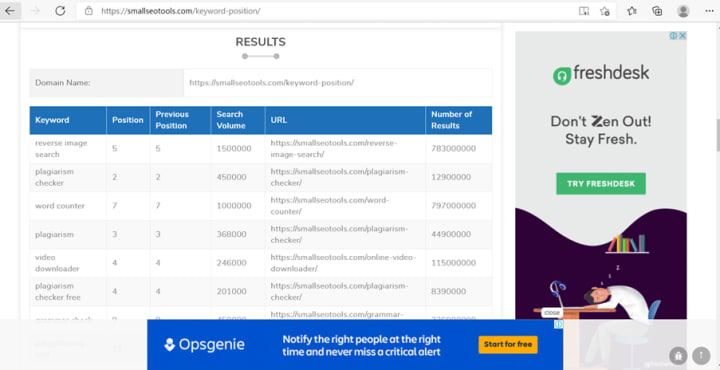The image size is (720, 370).
Task: Open the reverse-image-search URL link
Action: pos(334,149)
